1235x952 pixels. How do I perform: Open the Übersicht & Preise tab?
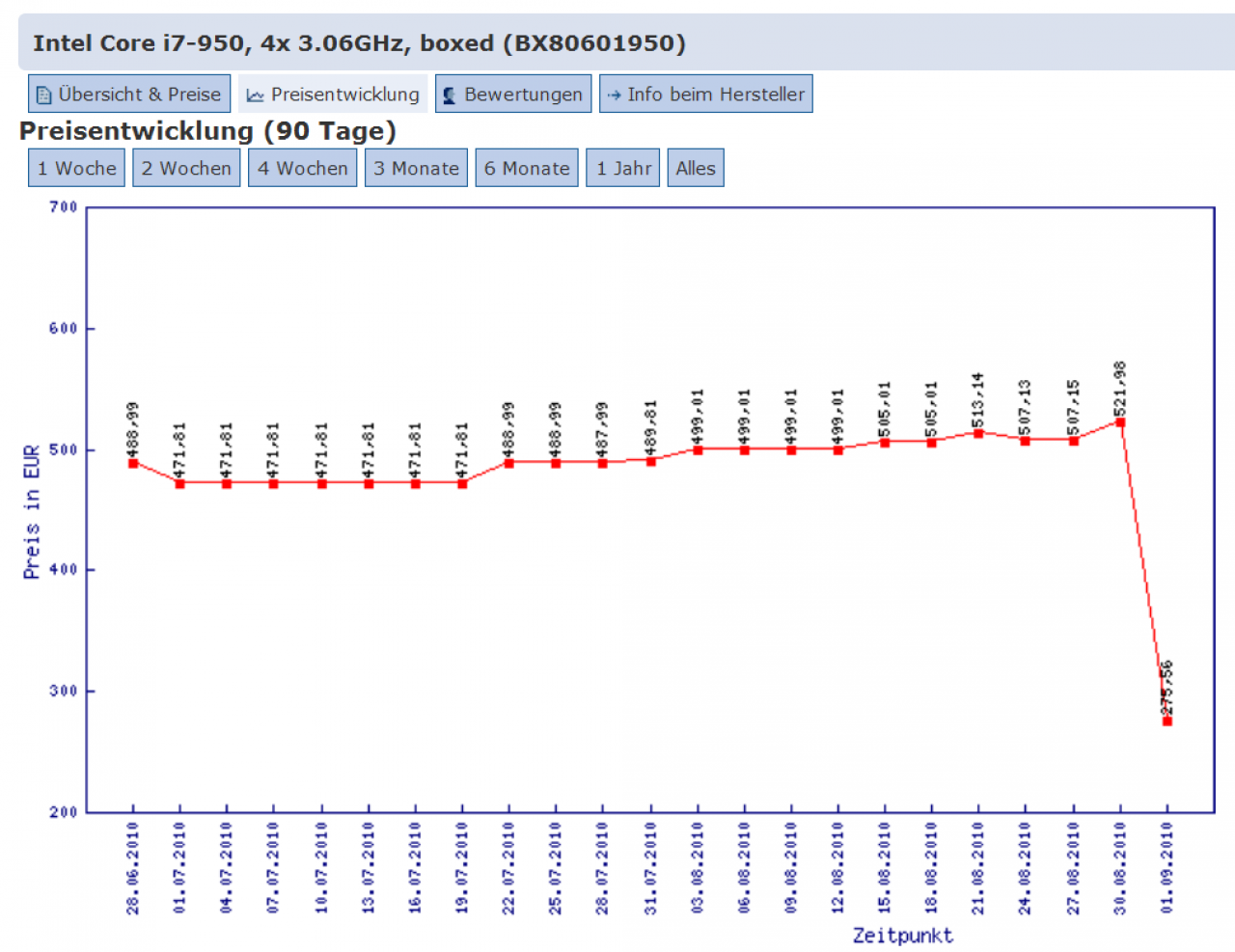pyautogui.click(x=129, y=94)
